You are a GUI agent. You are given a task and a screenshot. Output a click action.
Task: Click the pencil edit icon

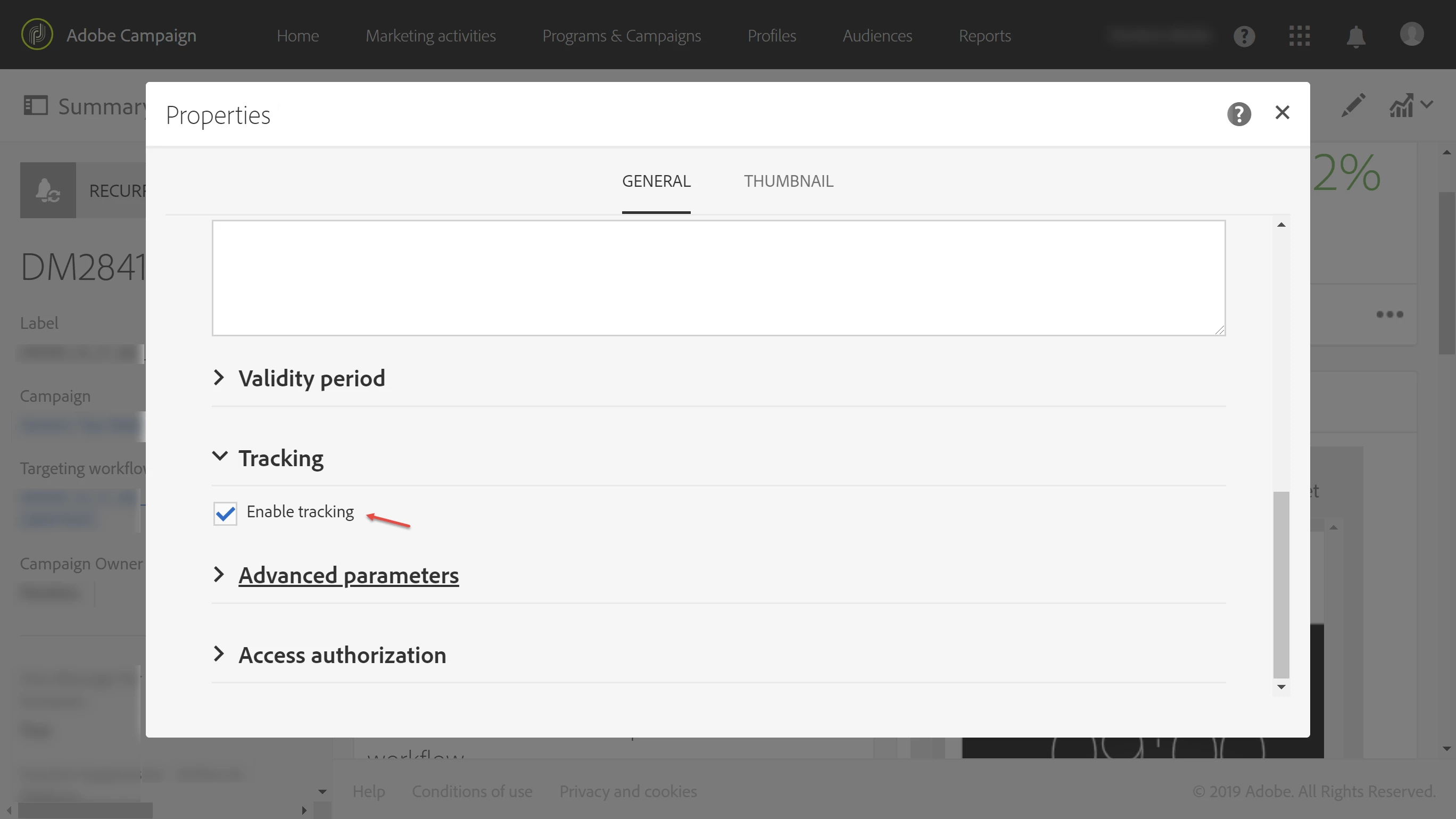1353,105
